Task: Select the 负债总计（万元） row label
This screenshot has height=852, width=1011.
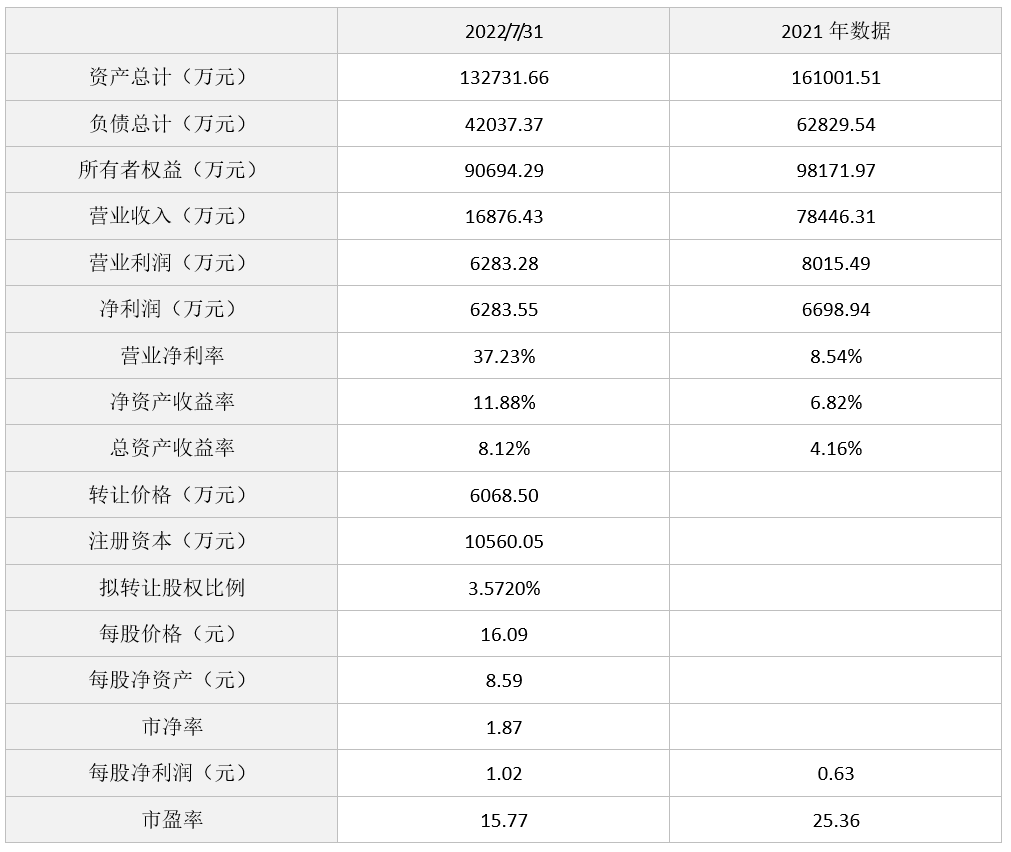Action: 171,124
